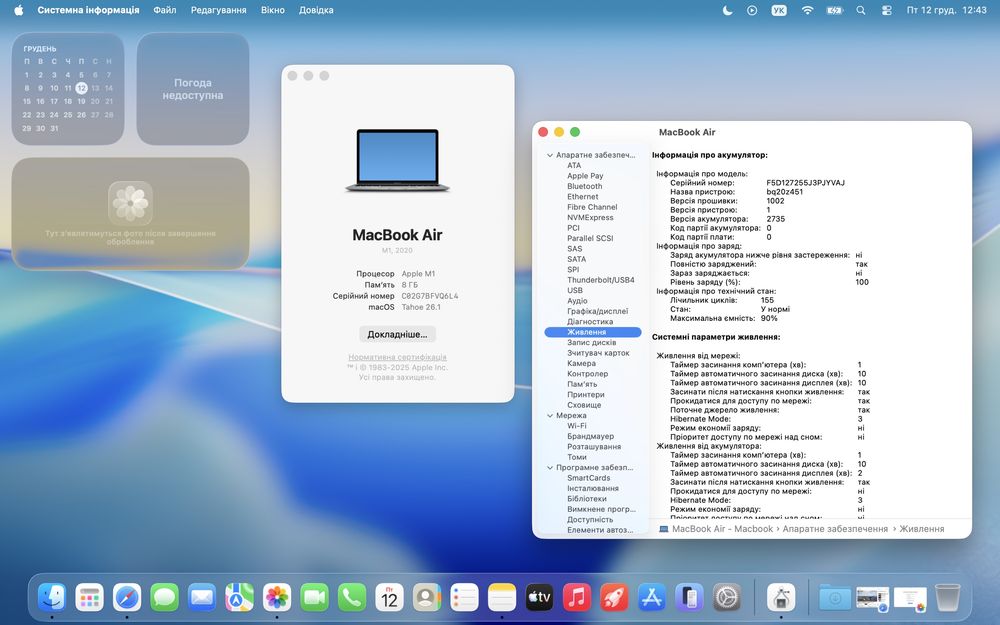The image size is (1000, 625).
Task: Select Сховище in the sidebar
Action: (x=584, y=405)
